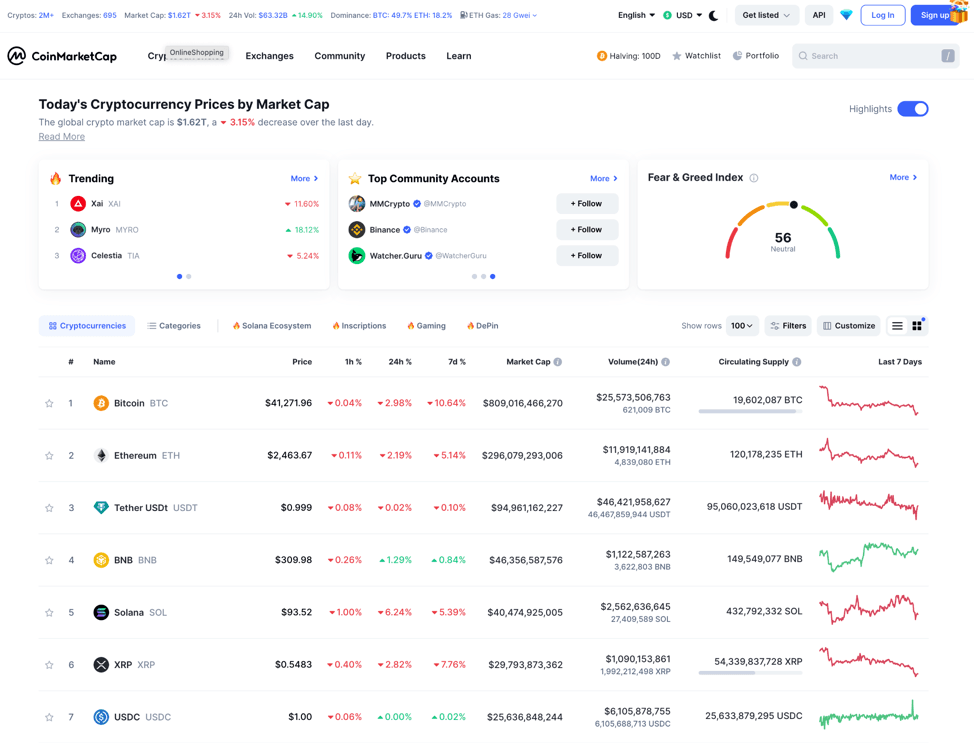
Task: Open the English language dropdown
Action: 636,16
